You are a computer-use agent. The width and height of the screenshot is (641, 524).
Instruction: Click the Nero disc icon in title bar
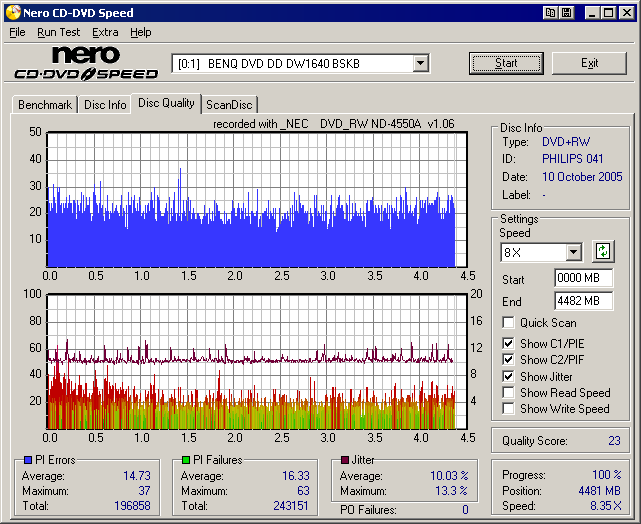(11, 12)
